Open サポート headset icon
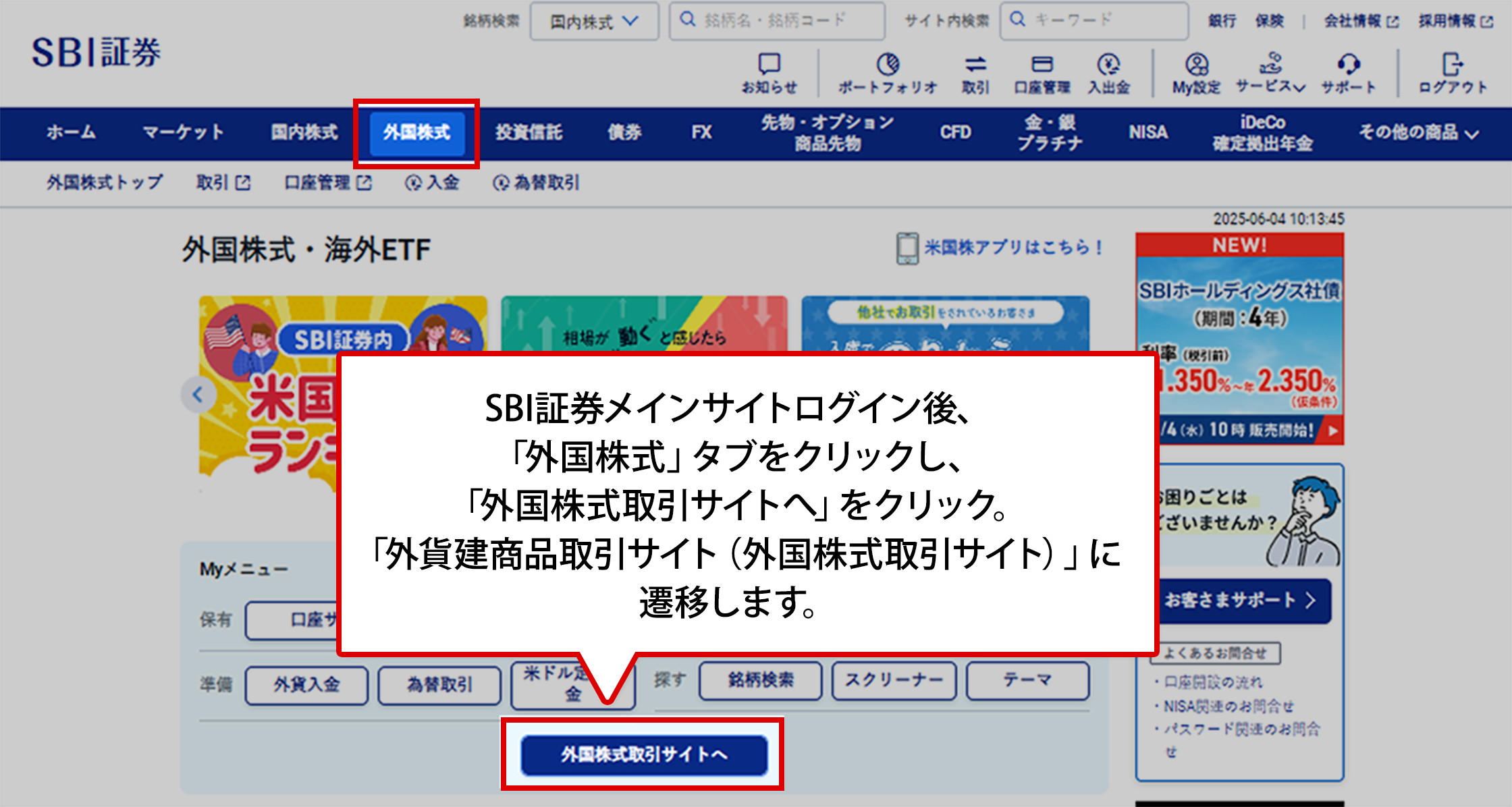 (1348, 73)
